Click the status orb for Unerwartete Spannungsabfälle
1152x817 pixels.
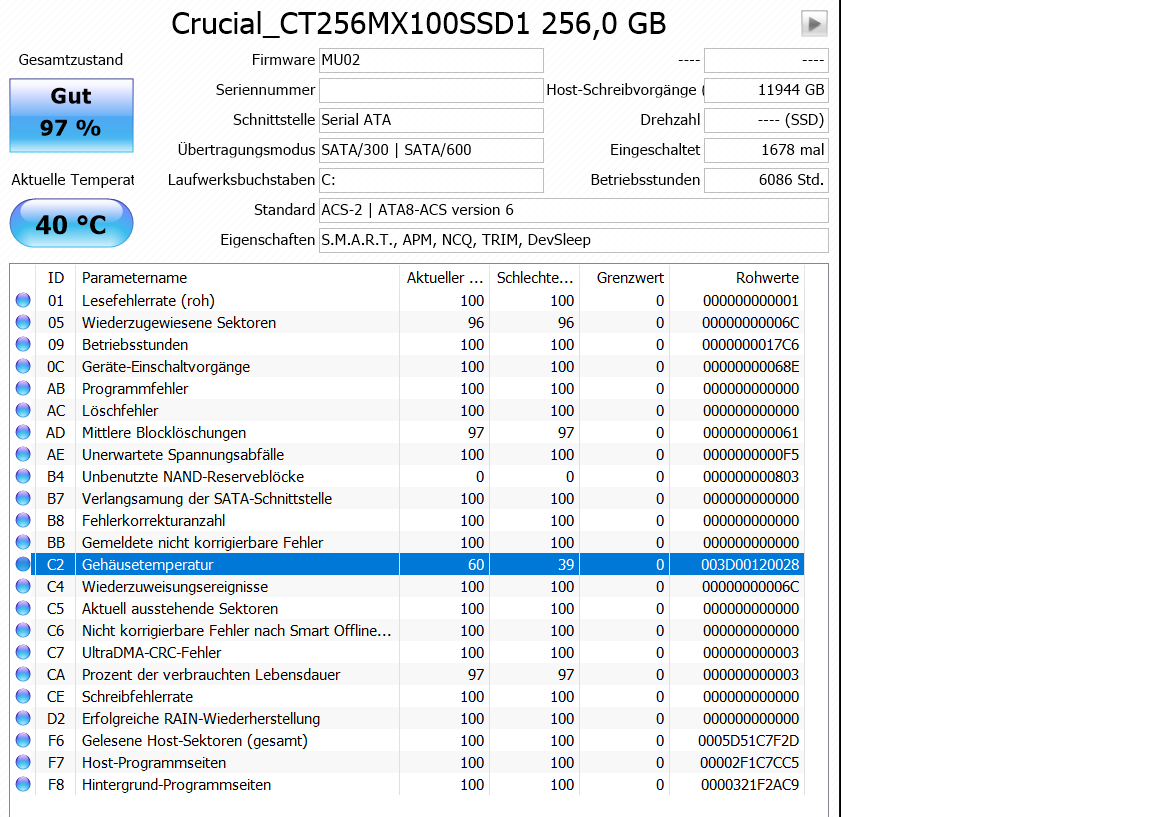tap(24, 455)
